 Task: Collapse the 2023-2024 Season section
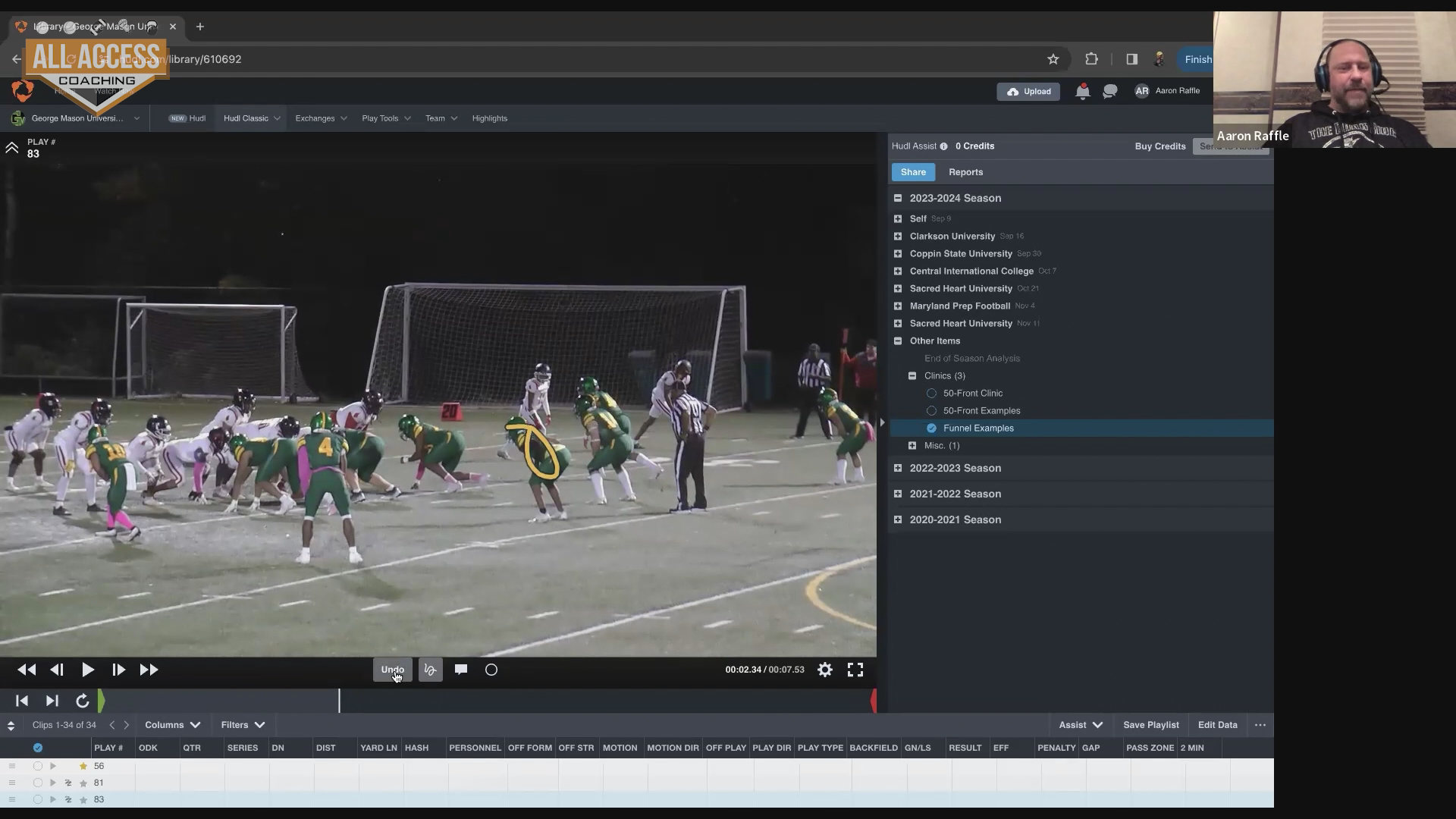tap(898, 198)
